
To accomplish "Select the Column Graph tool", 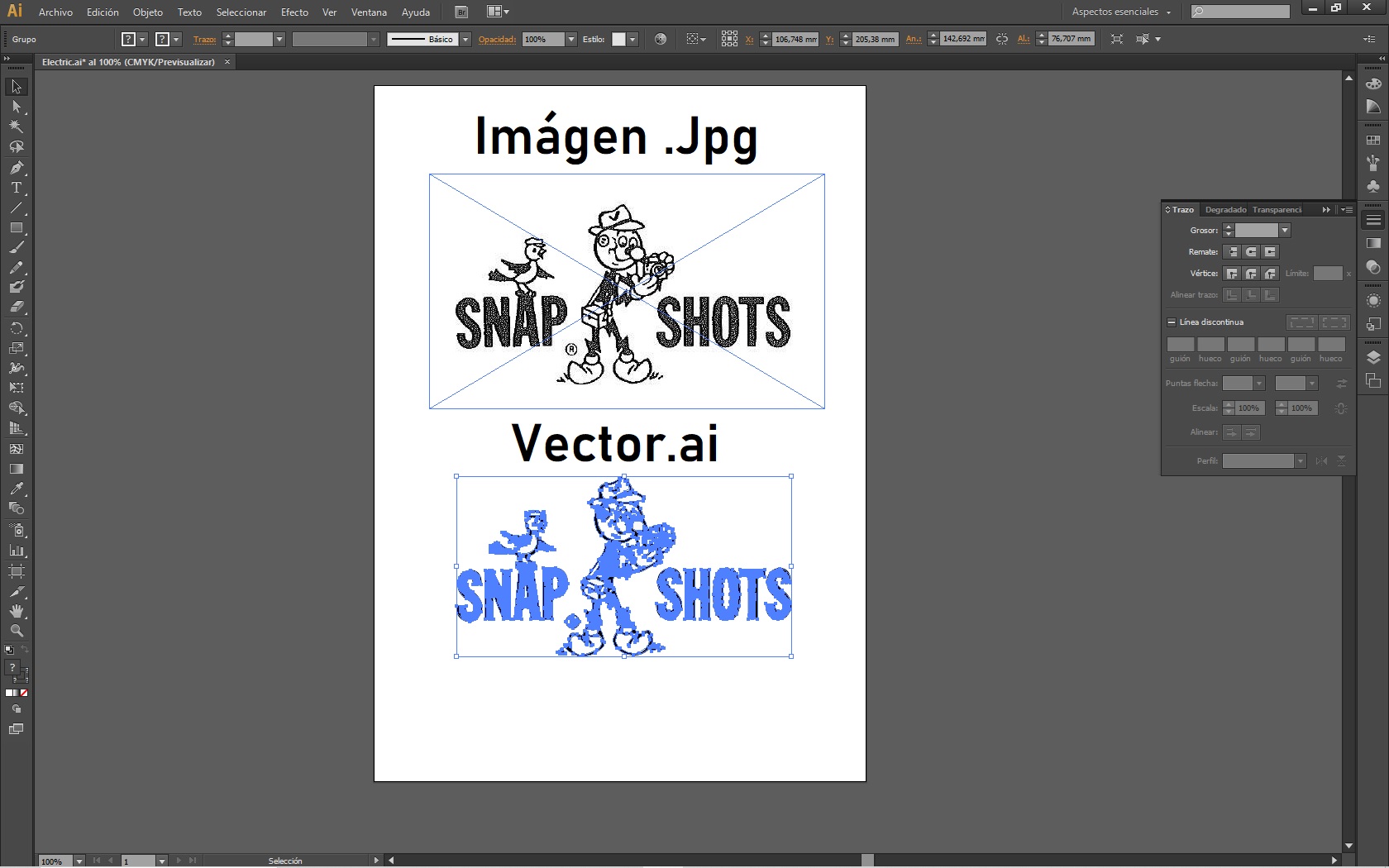I will point(17,550).
